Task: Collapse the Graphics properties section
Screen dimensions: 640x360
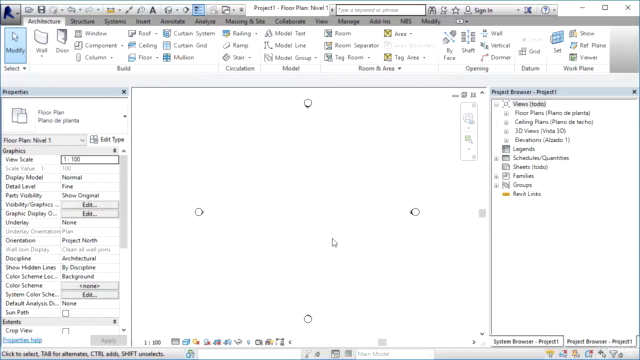Action: point(115,151)
